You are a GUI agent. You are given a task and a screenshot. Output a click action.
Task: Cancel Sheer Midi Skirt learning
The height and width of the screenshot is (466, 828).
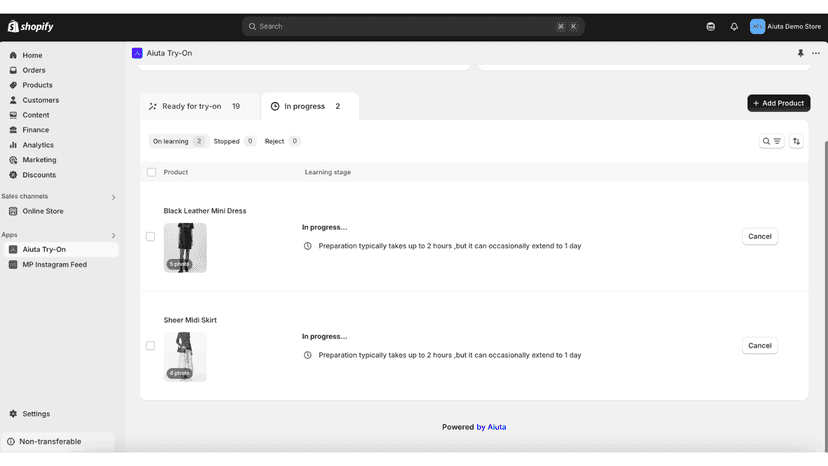coord(759,346)
